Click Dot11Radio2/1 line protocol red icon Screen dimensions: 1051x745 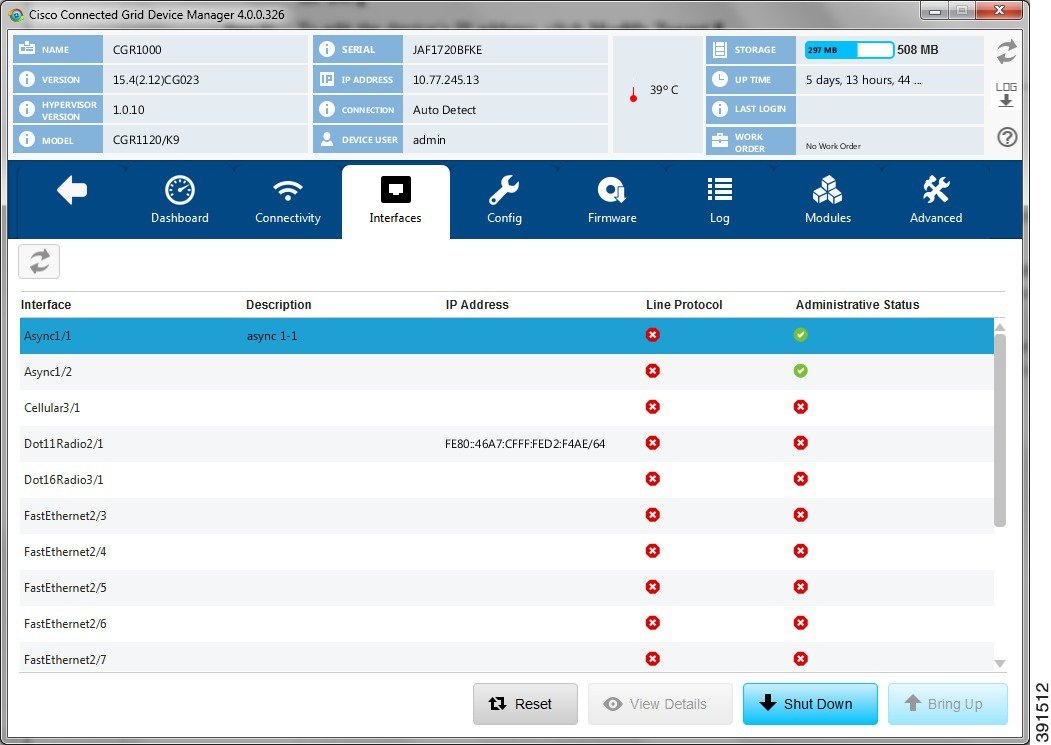(653, 443)
